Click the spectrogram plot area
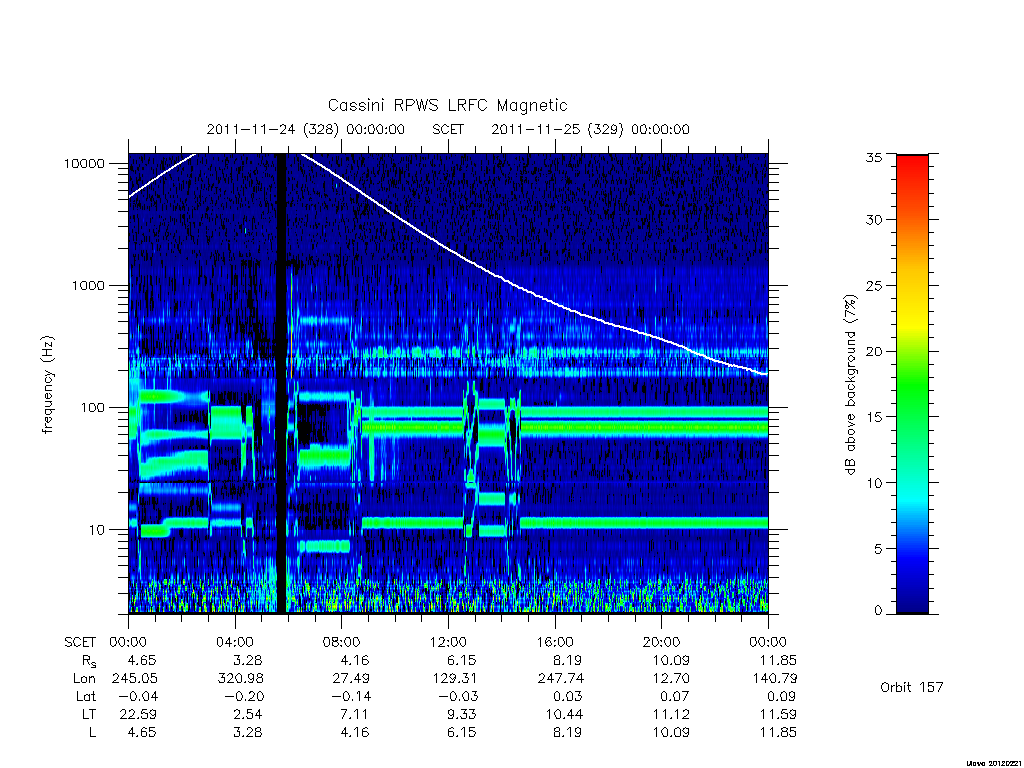 (448, 383)
